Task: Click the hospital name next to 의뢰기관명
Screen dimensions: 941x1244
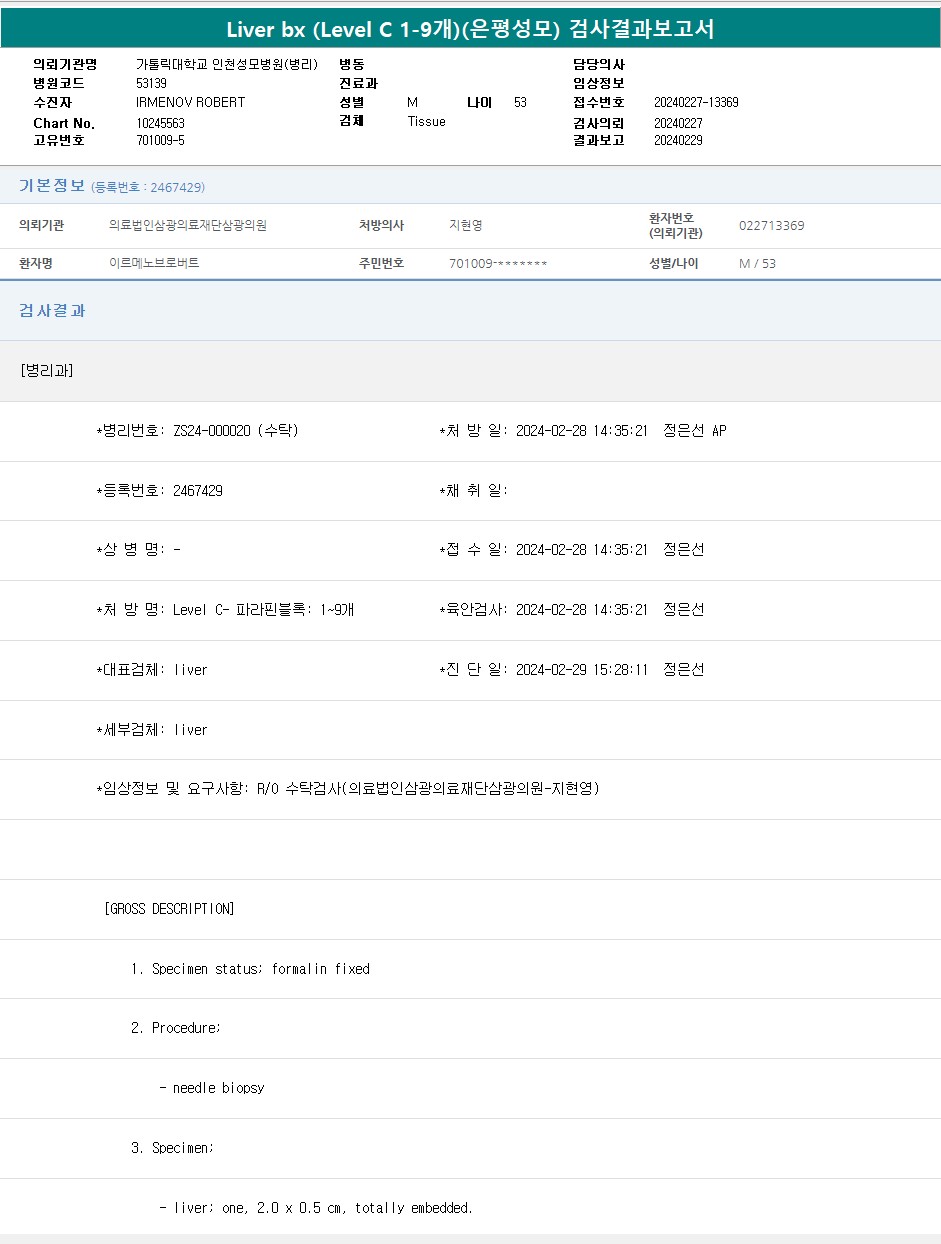Action: point(226,64)
